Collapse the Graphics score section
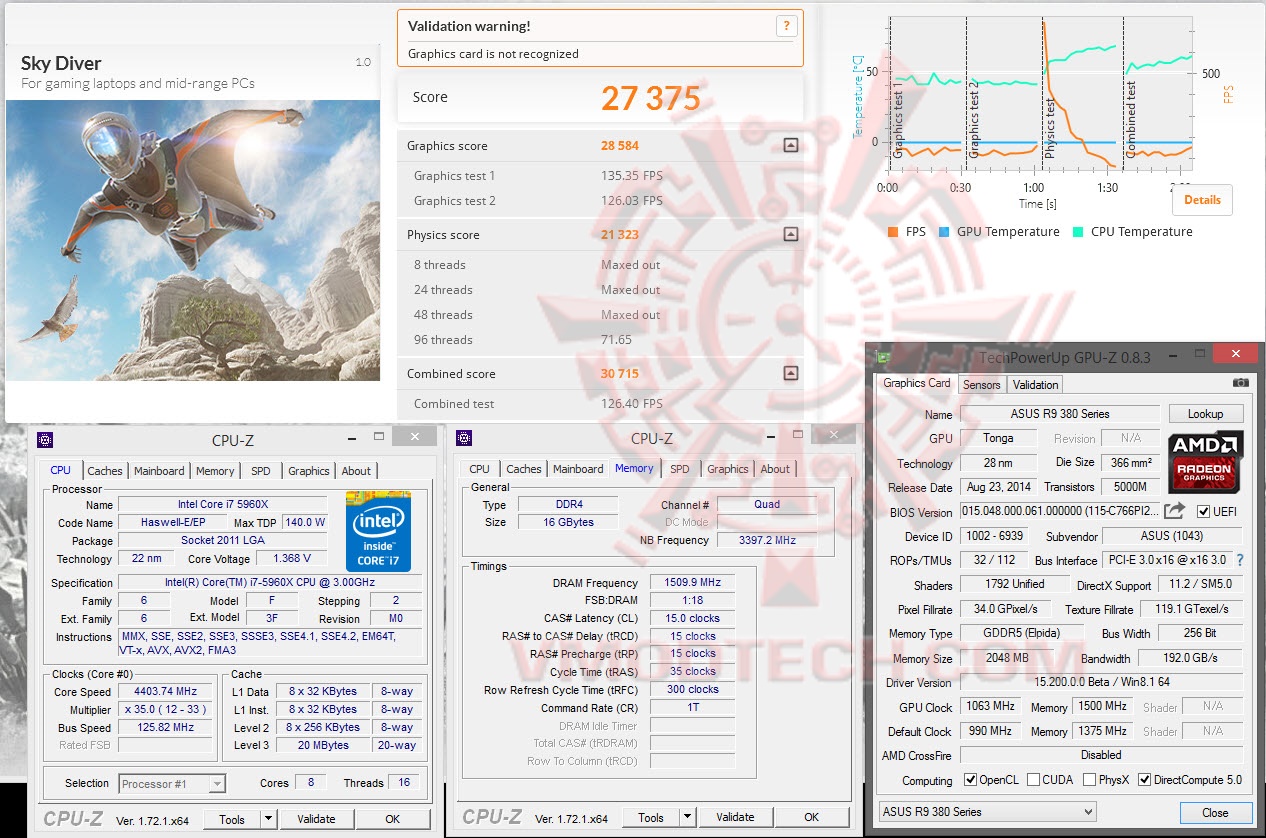This screenshot has height=838, width=1266. [791, 145]
